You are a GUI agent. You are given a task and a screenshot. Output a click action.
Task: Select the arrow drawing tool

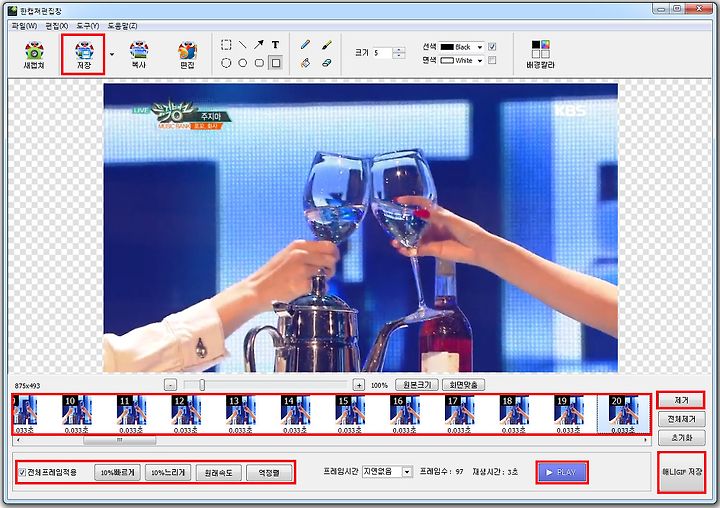pyautogui.click(x=259, y=45)
